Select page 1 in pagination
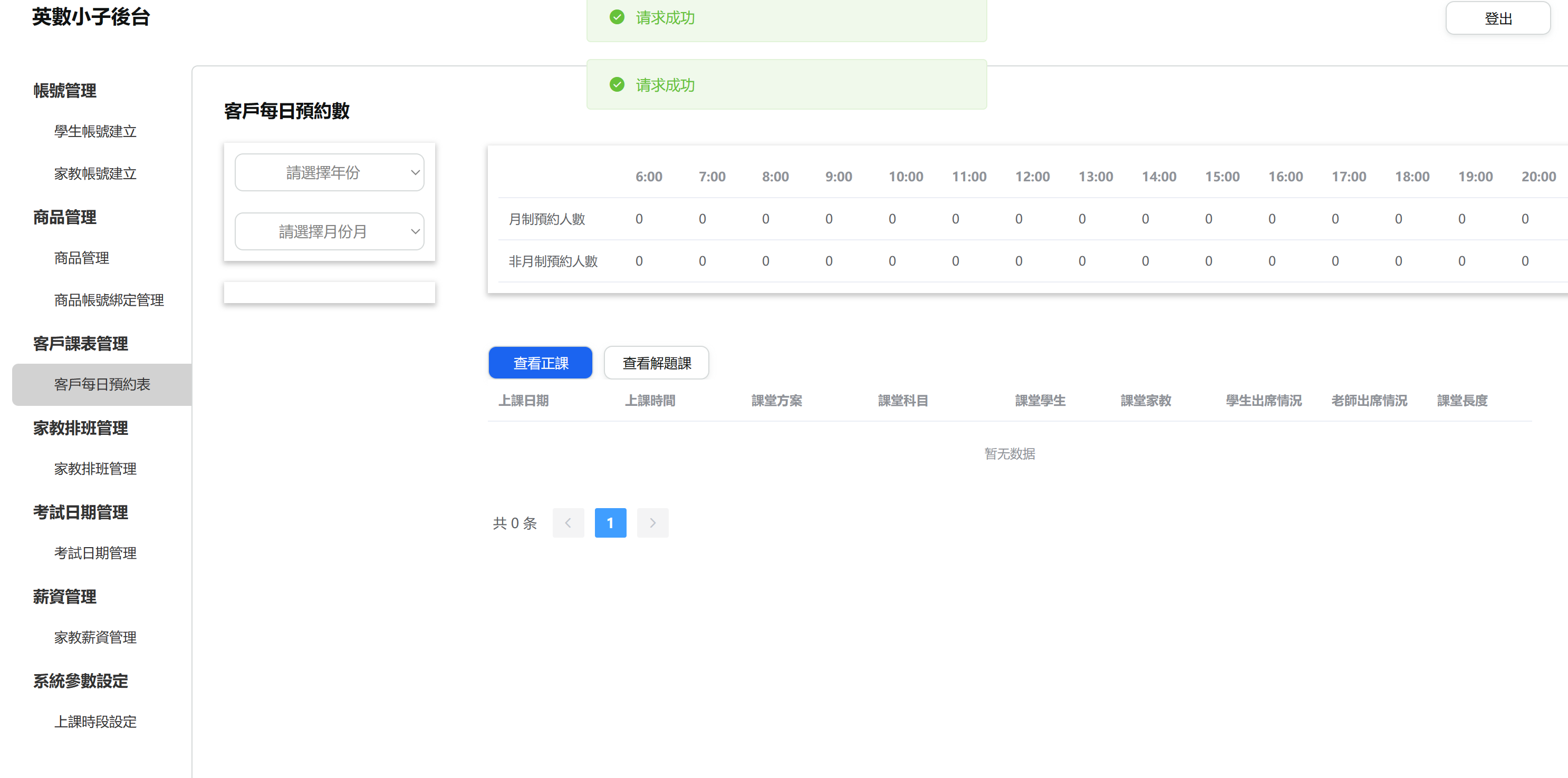Screen dimensions: 1568x778 [610, 522]
